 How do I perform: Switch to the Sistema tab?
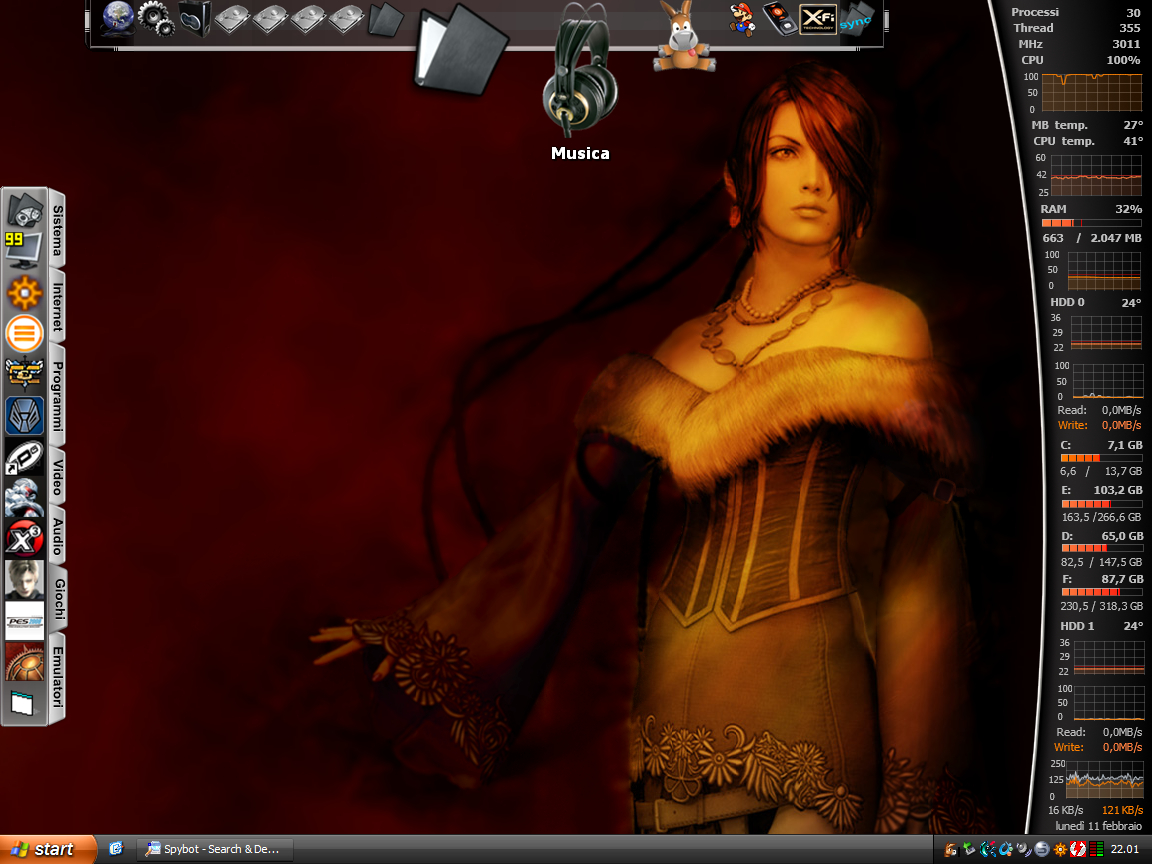pos(58,230)
